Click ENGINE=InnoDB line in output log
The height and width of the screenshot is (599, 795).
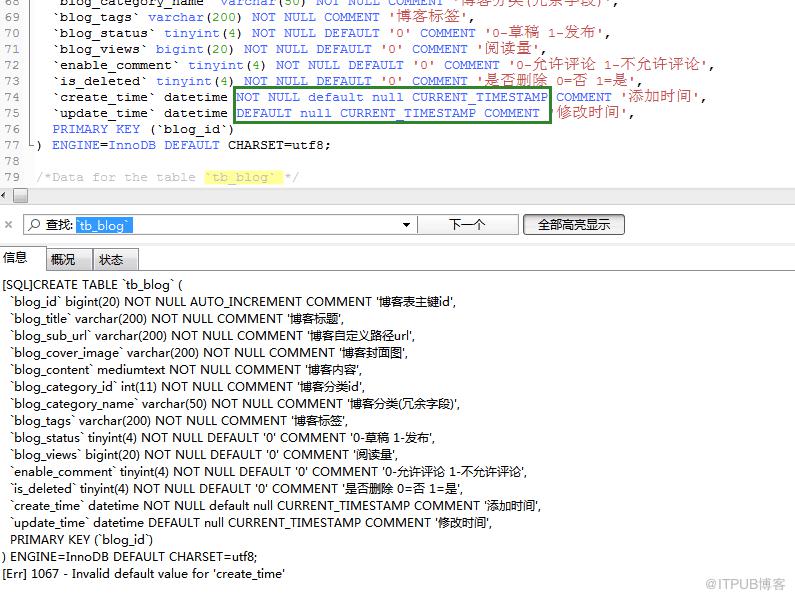click(130, 557)
